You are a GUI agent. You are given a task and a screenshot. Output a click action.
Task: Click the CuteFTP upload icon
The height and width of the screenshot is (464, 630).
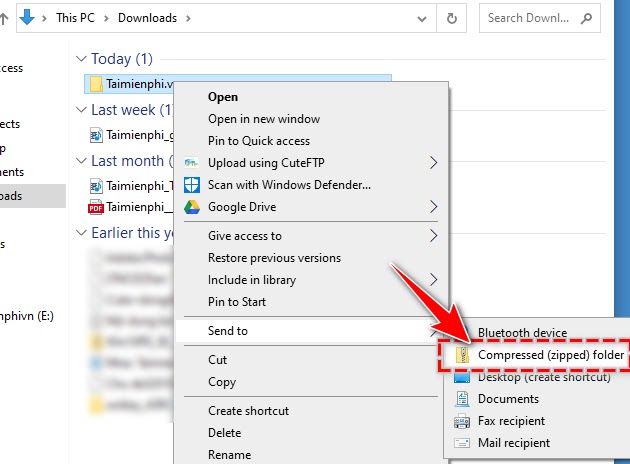(x=190, y=163)
